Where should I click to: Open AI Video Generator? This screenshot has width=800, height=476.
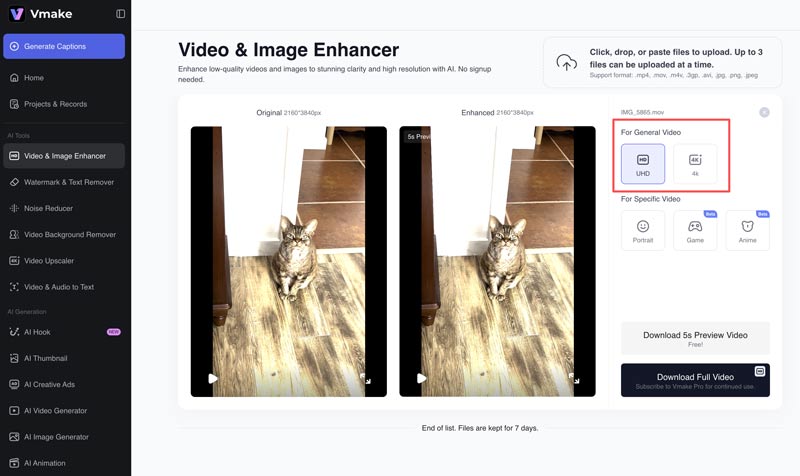[64, 411]
